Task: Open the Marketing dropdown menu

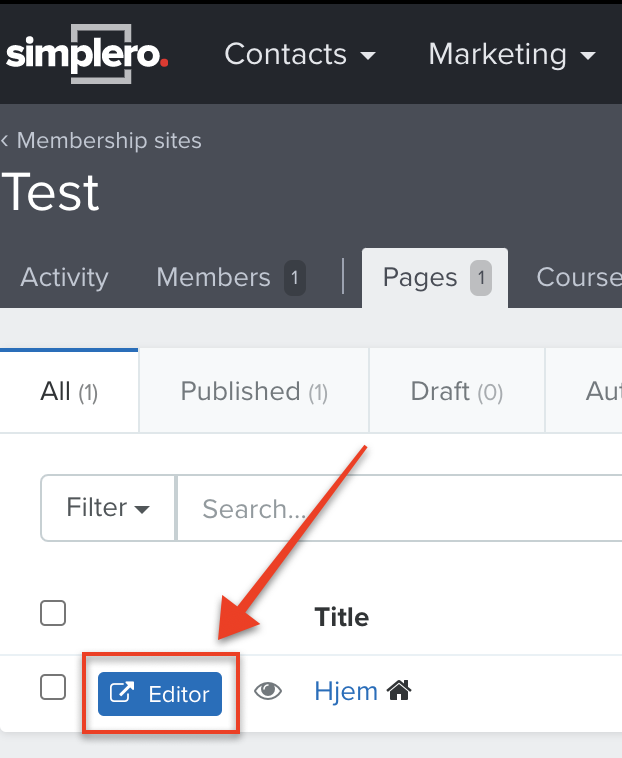Action: click(512, 54)
